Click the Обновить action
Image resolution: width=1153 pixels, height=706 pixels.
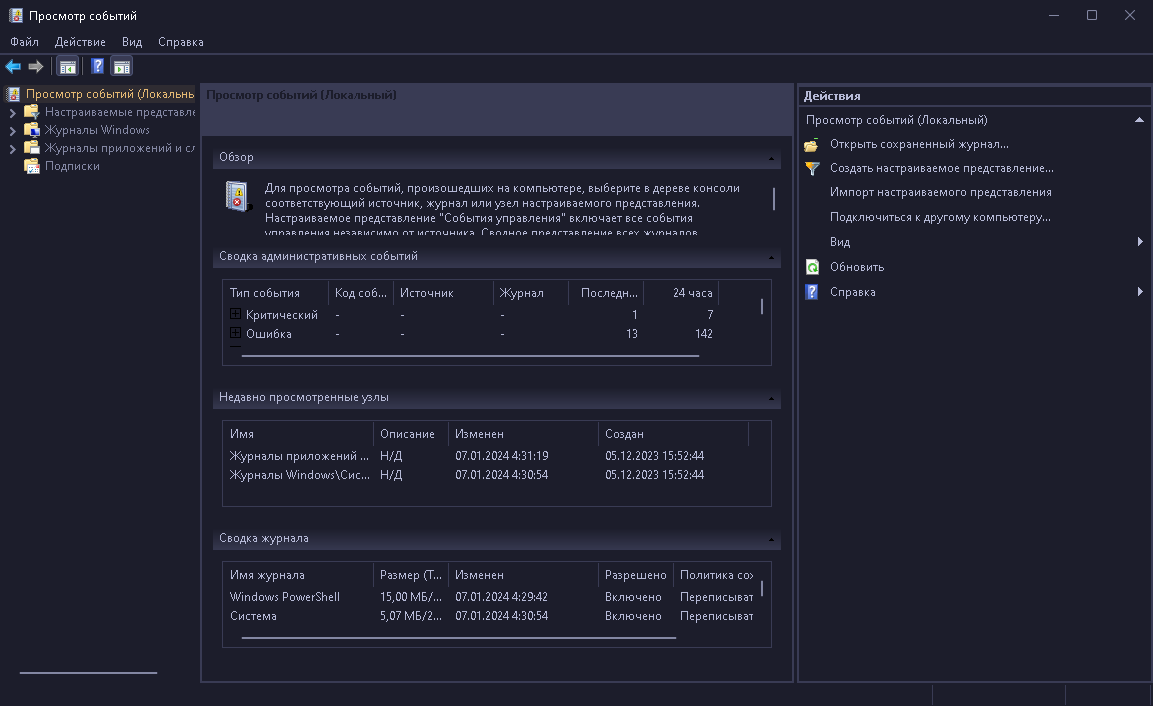[857, 267]
